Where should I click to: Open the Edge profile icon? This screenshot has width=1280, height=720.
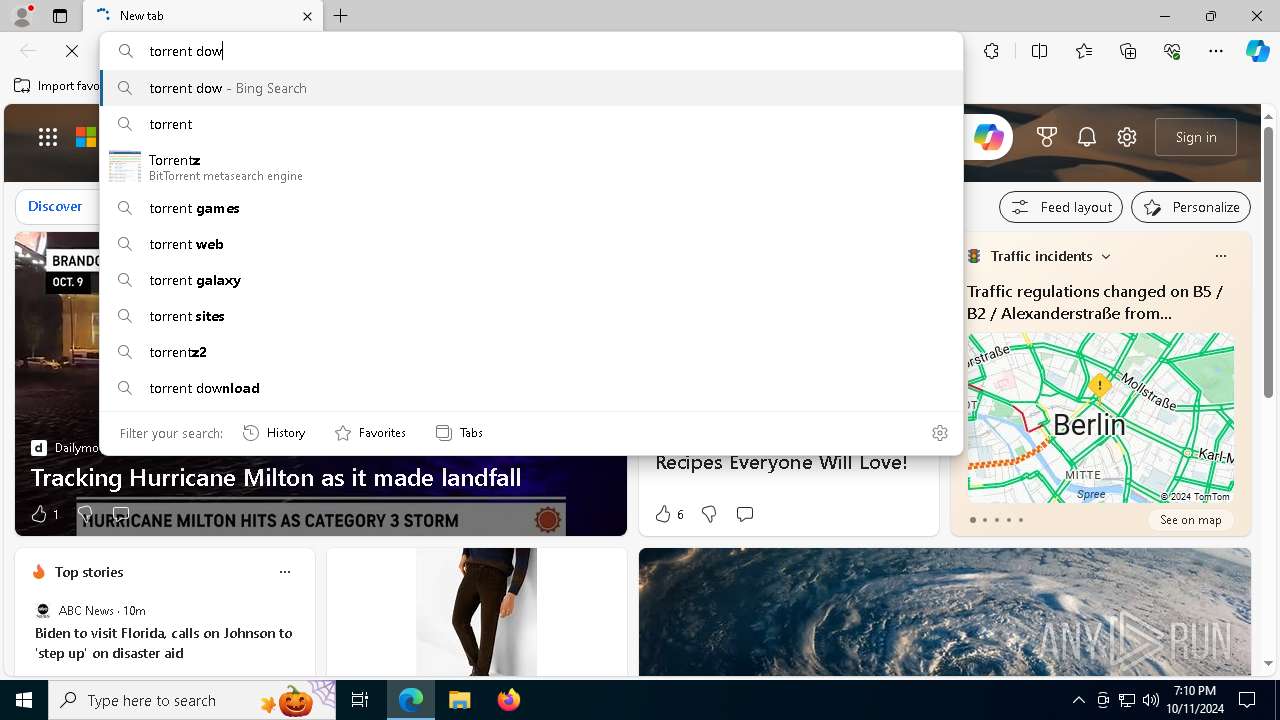22,16
